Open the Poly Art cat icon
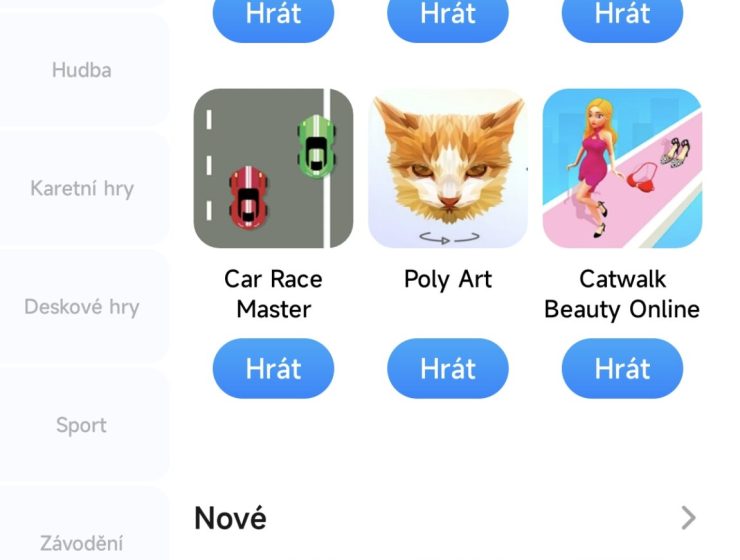 (x=448, y=168)
